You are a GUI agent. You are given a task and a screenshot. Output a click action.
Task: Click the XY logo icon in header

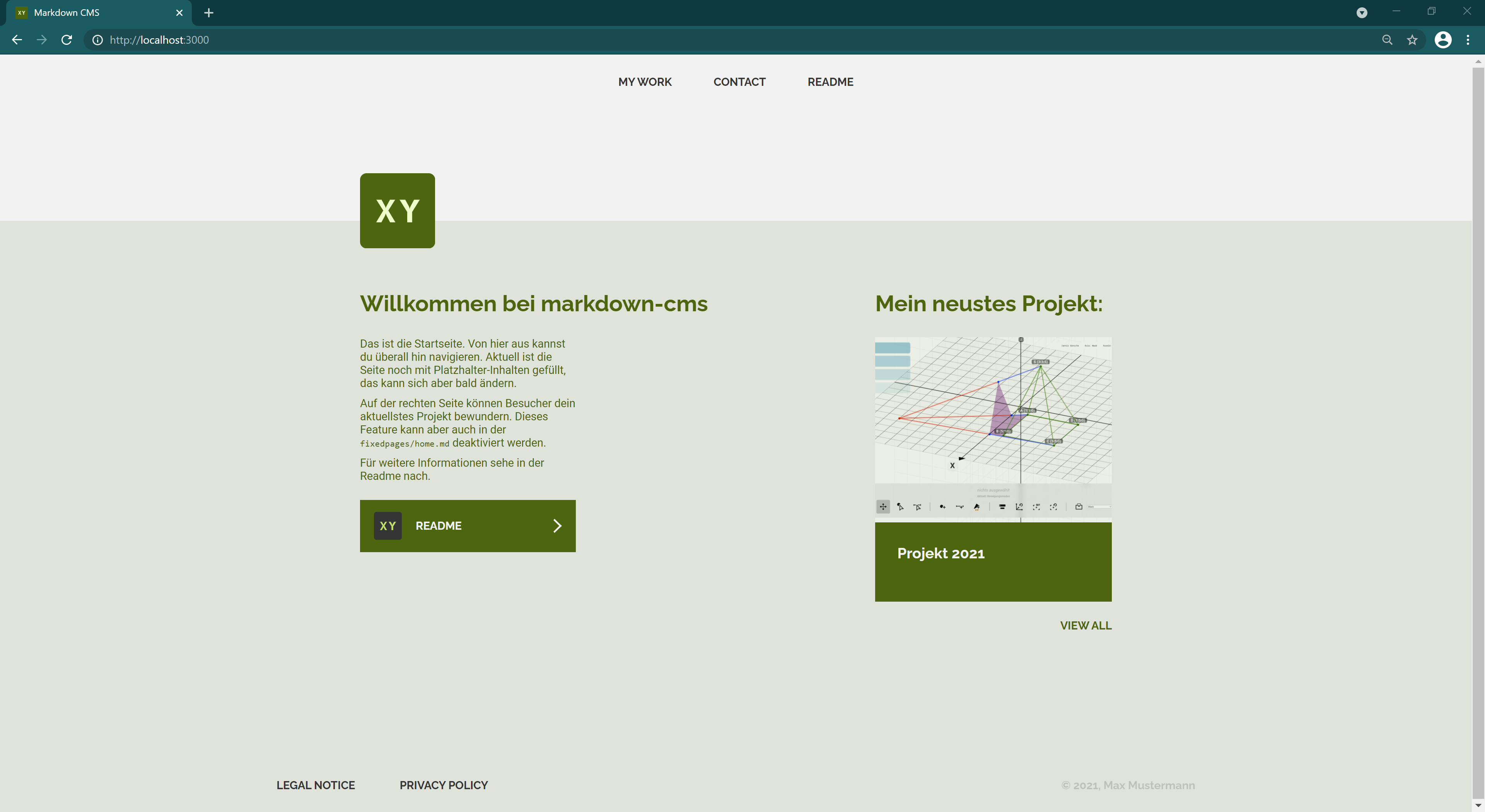[x=397, y=210]
